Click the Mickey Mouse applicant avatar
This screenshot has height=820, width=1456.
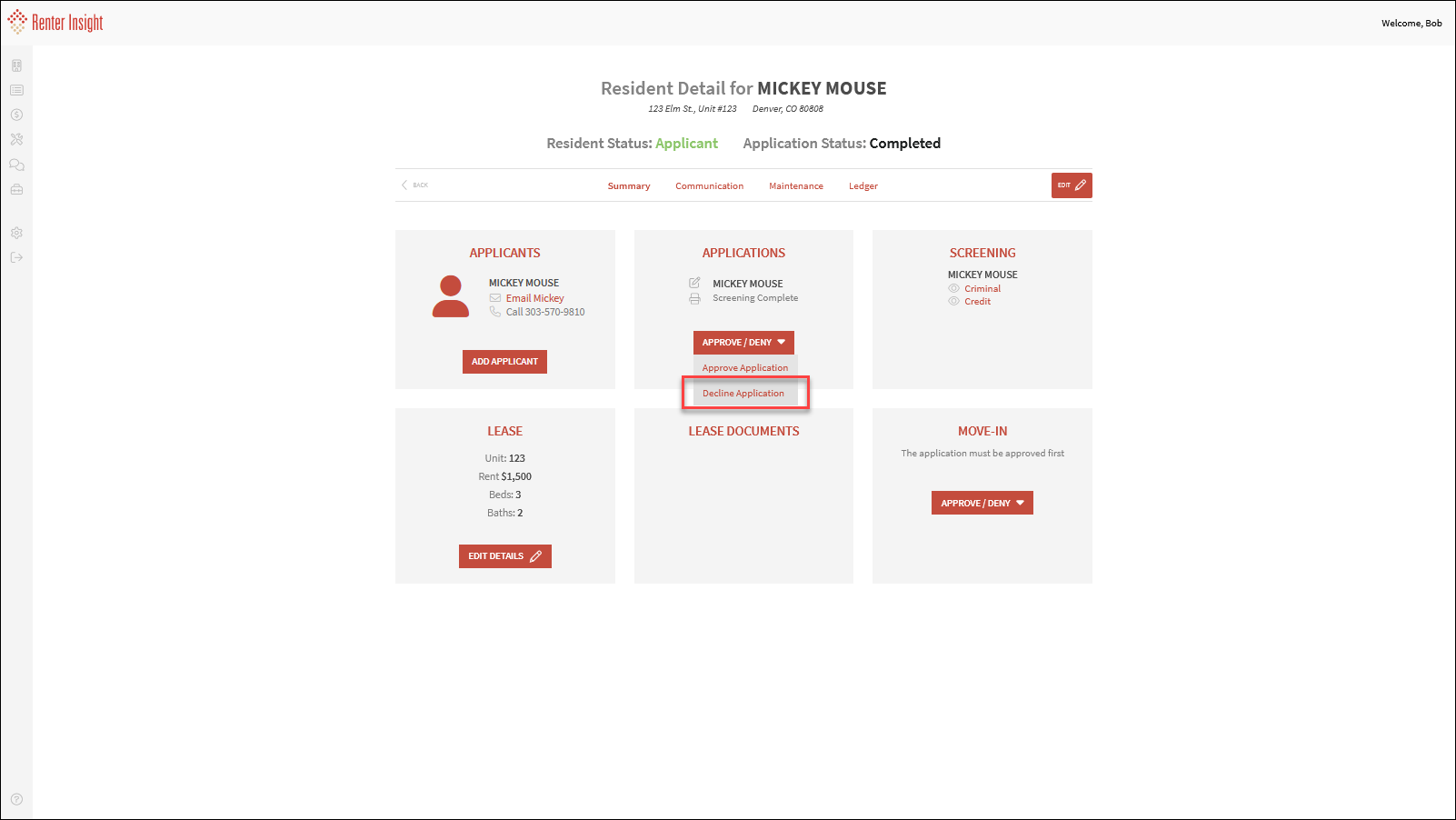(451, 296)
